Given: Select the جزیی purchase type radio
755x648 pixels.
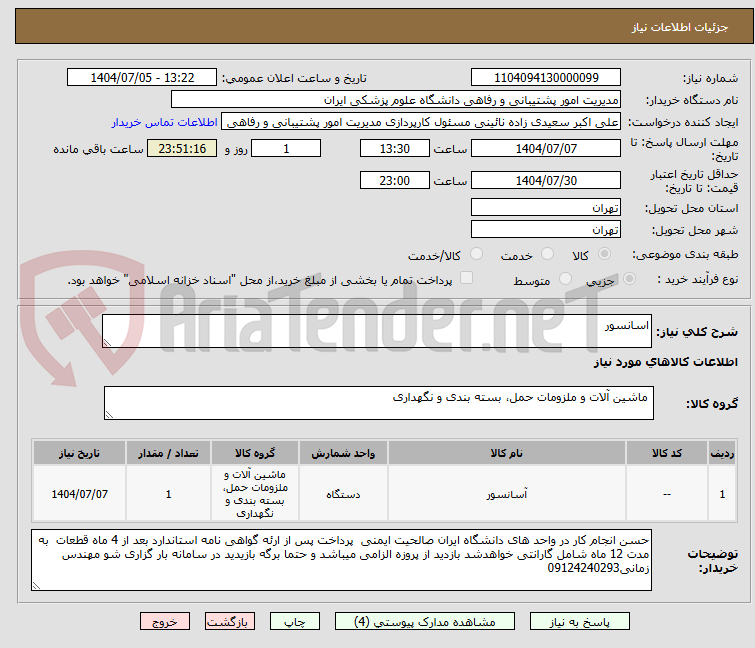Looking at the screenshot, I should (x=629, y=279).
